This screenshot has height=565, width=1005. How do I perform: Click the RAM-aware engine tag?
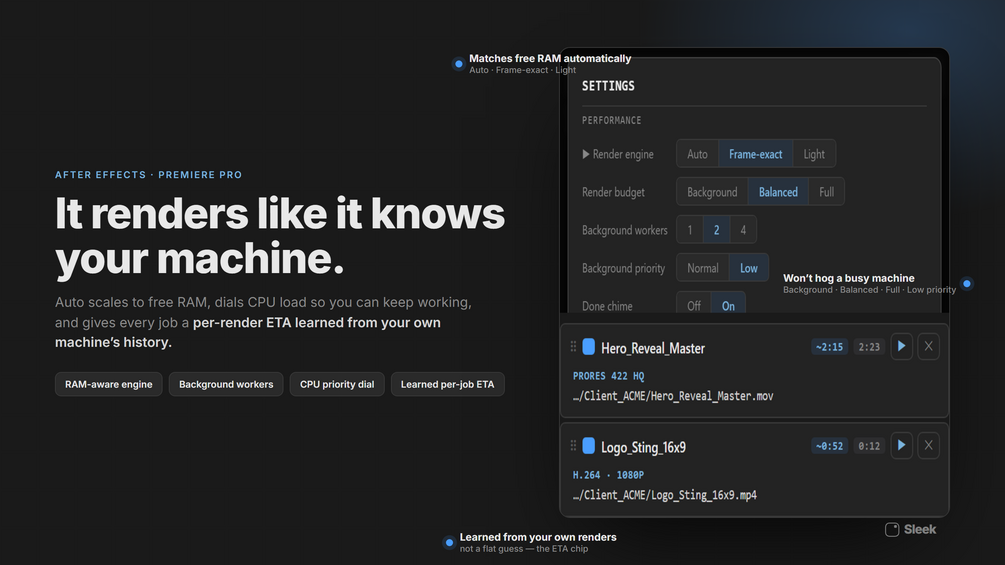click(x=108, y=384)
